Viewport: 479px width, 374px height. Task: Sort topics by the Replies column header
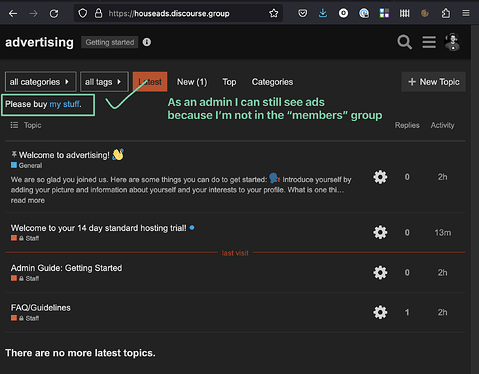407,125
